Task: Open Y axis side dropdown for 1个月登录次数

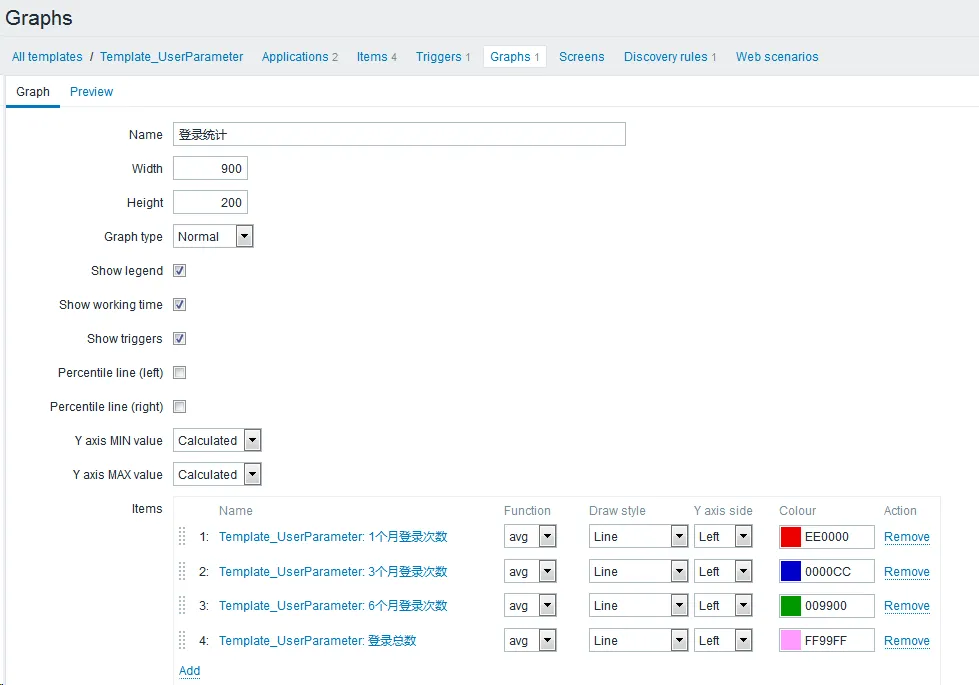Action: pyautogui.click(x=723, y=536)
